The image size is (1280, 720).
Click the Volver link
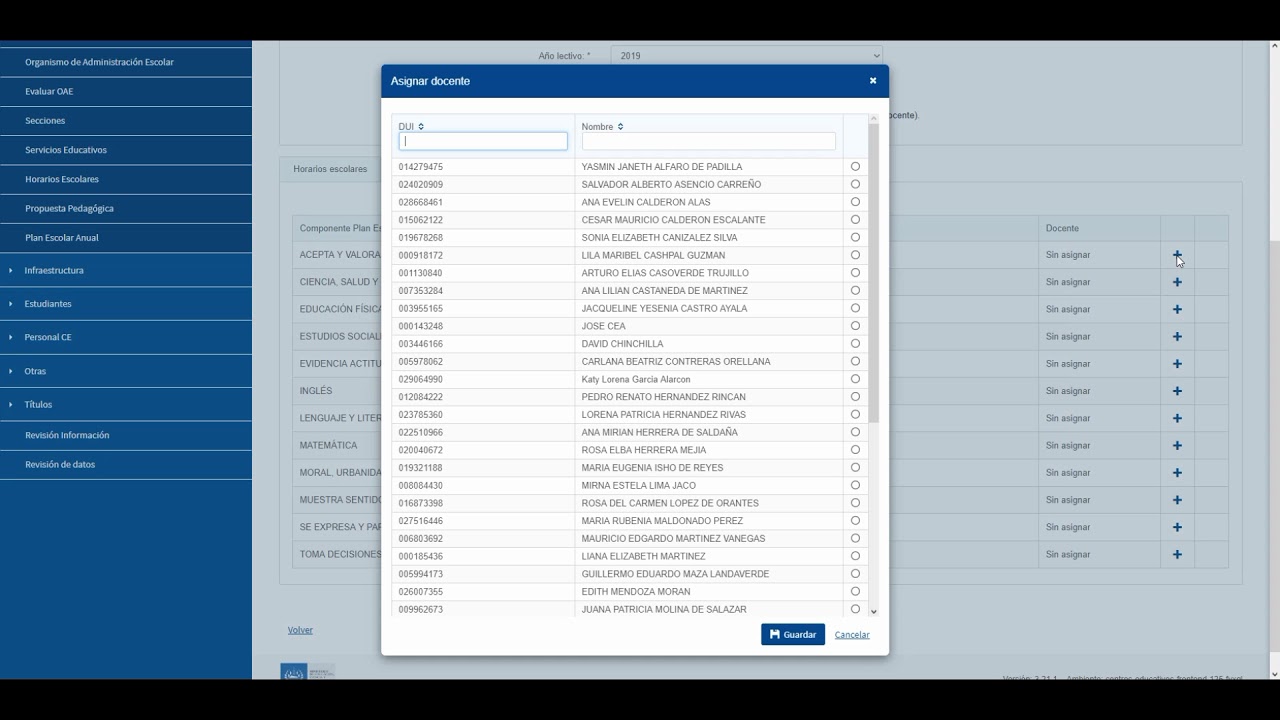point(300,630)
